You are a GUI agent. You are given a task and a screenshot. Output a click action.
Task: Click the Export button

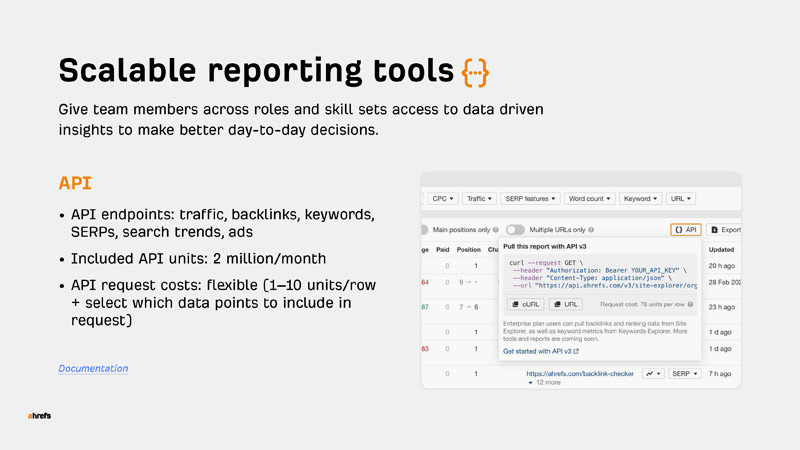(725, 230)
